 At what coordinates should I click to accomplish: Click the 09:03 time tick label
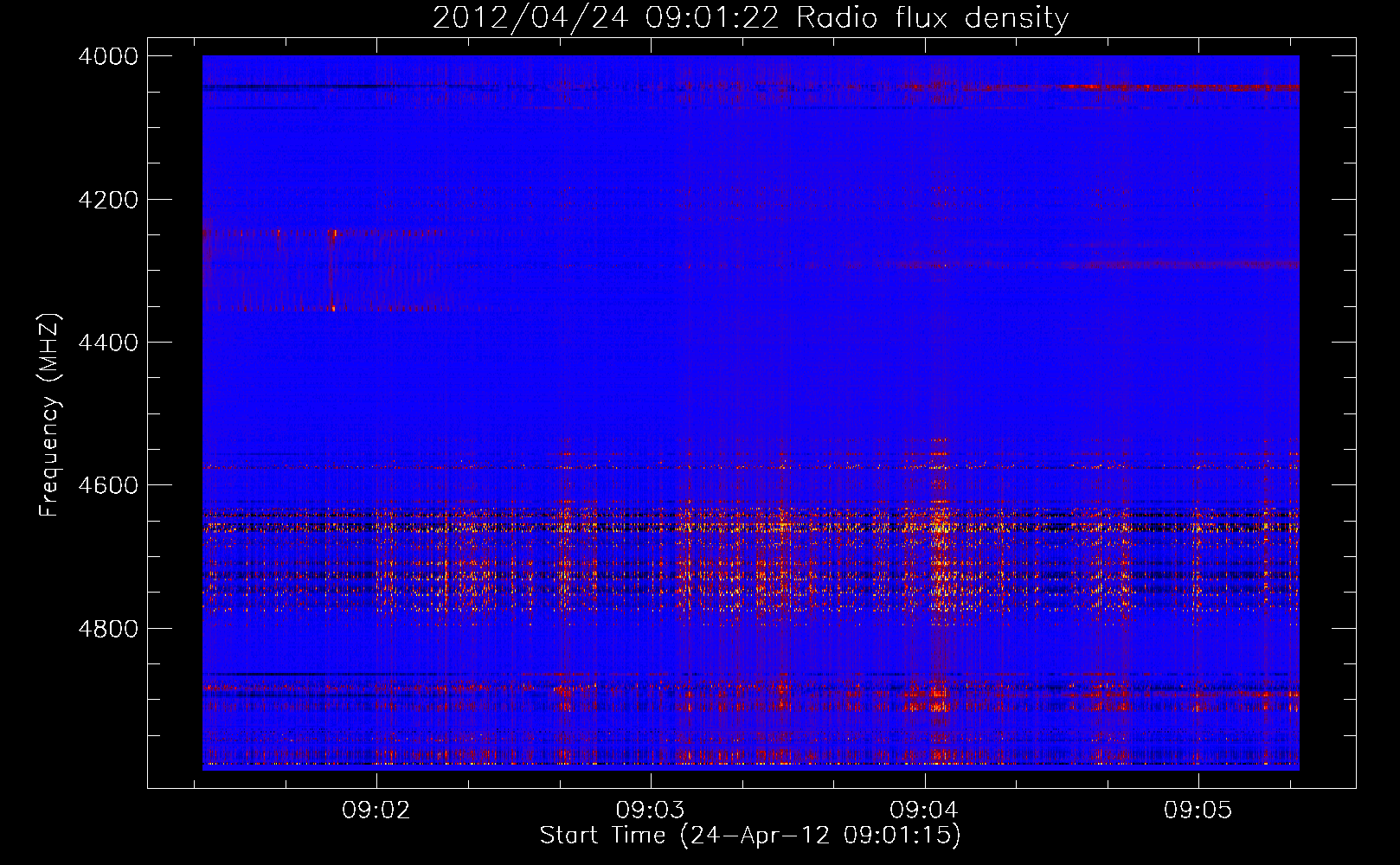tap(650, 811)
